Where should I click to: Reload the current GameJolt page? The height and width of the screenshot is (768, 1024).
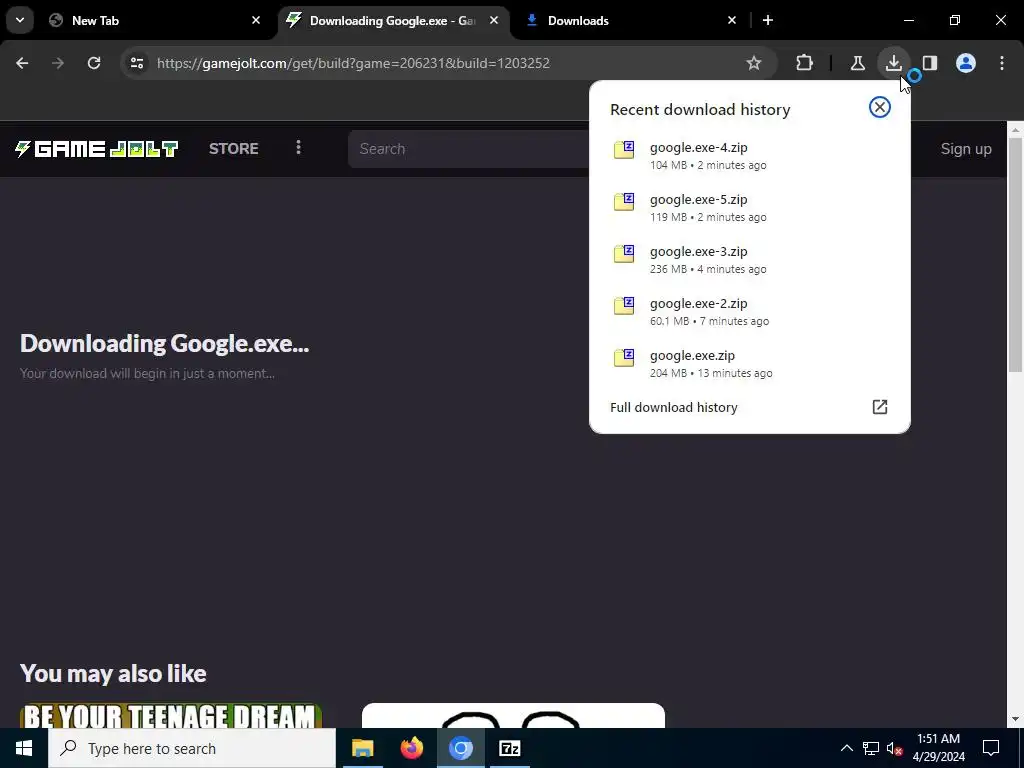[x=94, y=63]
